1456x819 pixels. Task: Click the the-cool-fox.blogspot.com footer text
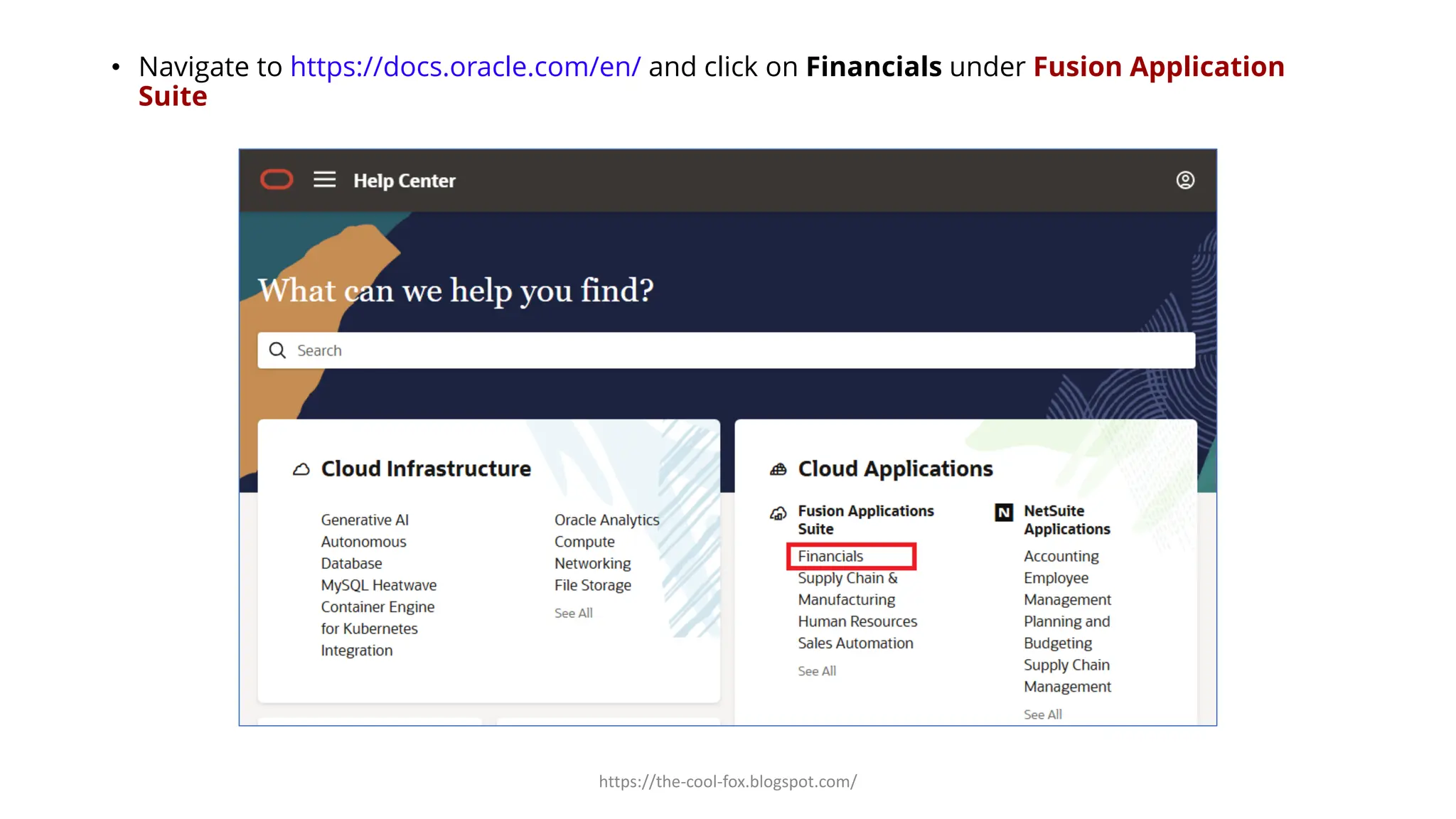pyautogui.click(x=727, y=781)
